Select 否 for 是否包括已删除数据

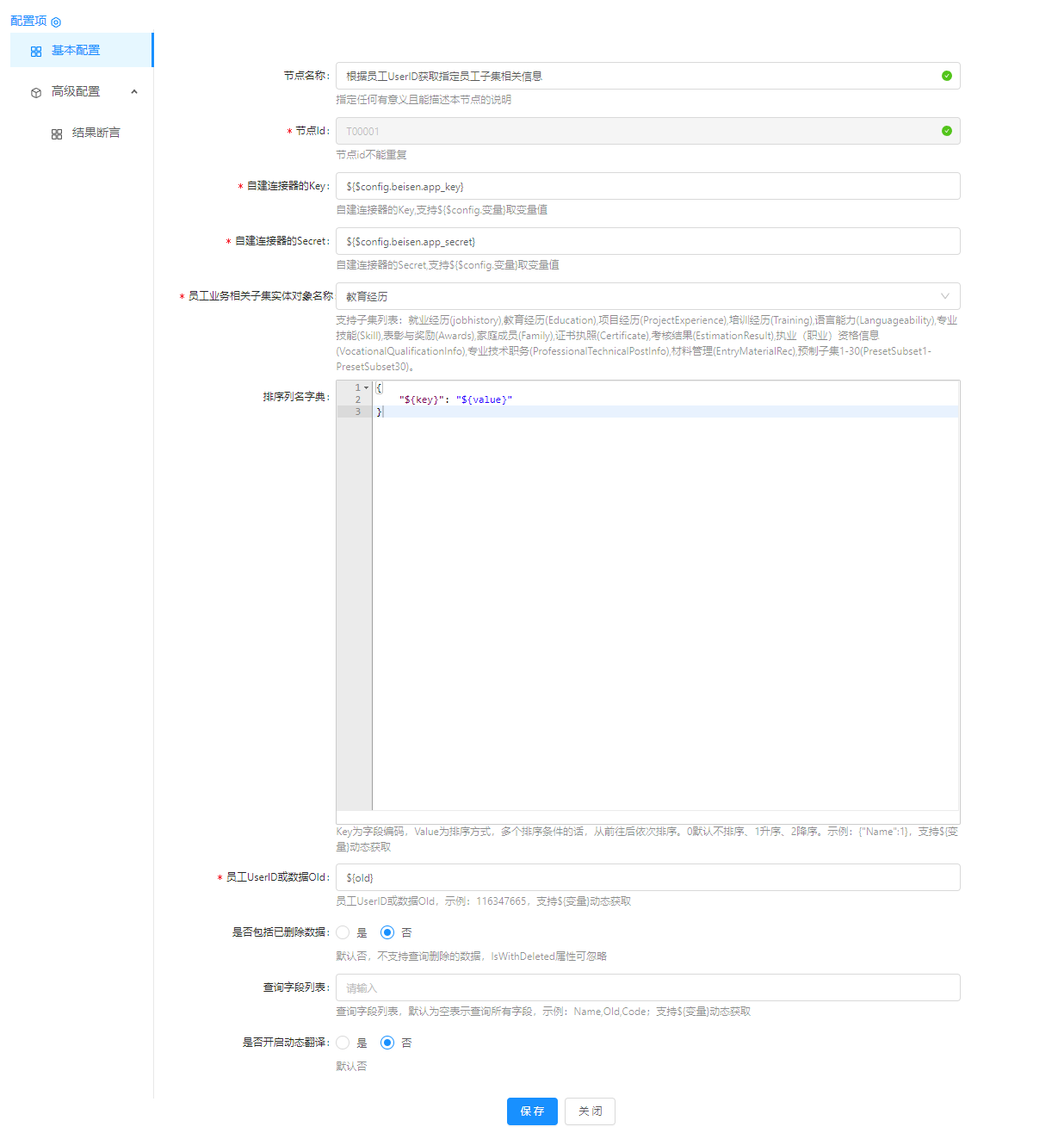pyautogui.click(x=387, y=932)
